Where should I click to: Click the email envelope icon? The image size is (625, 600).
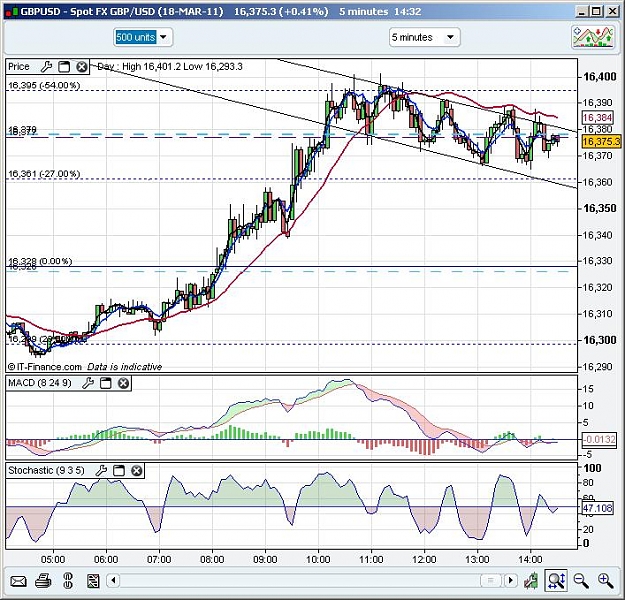[x=18, y=581]
